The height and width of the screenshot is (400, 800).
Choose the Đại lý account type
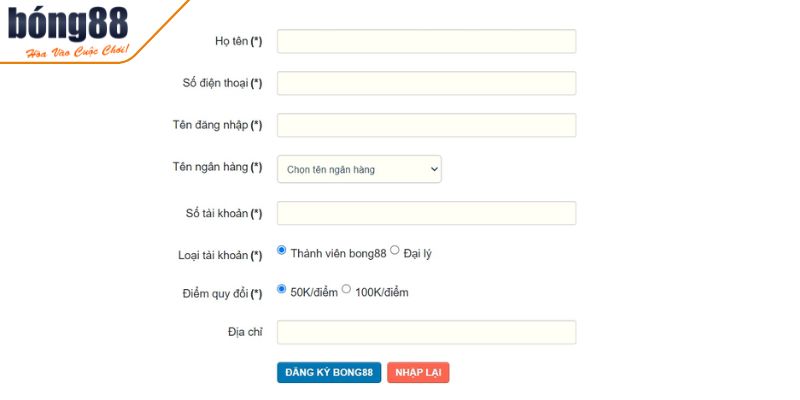(395, 250)
